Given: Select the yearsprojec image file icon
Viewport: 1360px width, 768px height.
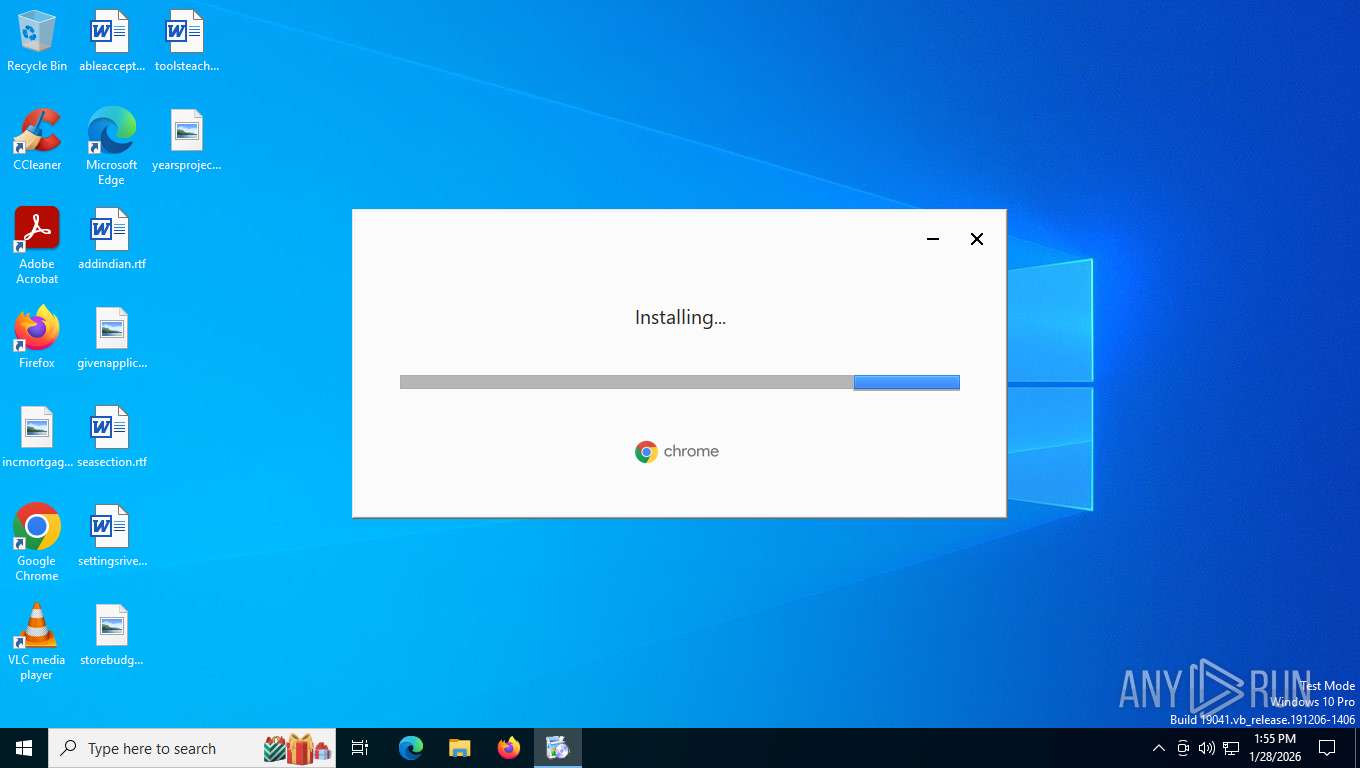Looking at the screenshot, I should pyautogui.click(x=186, y=140).
